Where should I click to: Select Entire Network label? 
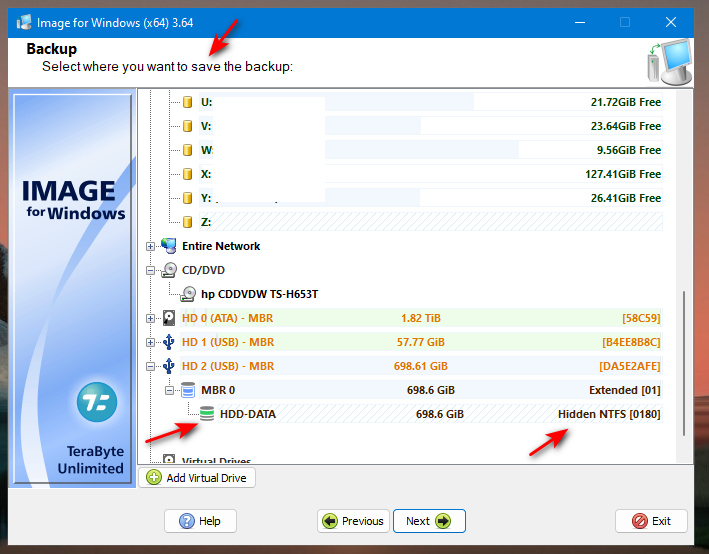(x=221, y=246)
